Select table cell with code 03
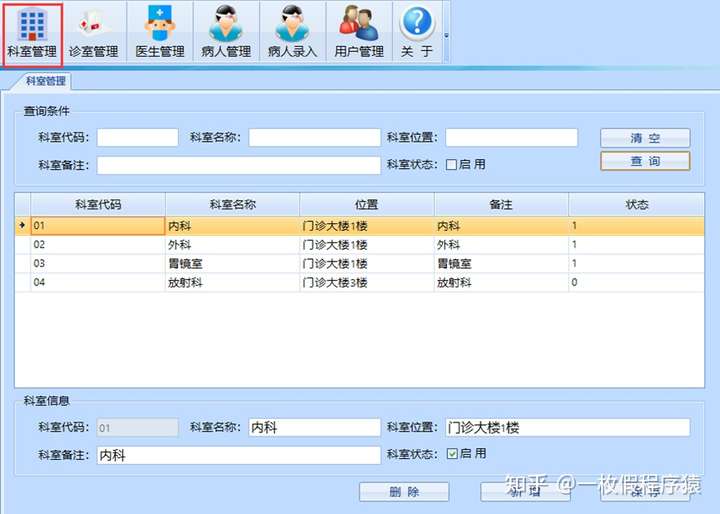The width and height of the screenshot is (720, 514). tap(98, 264)
